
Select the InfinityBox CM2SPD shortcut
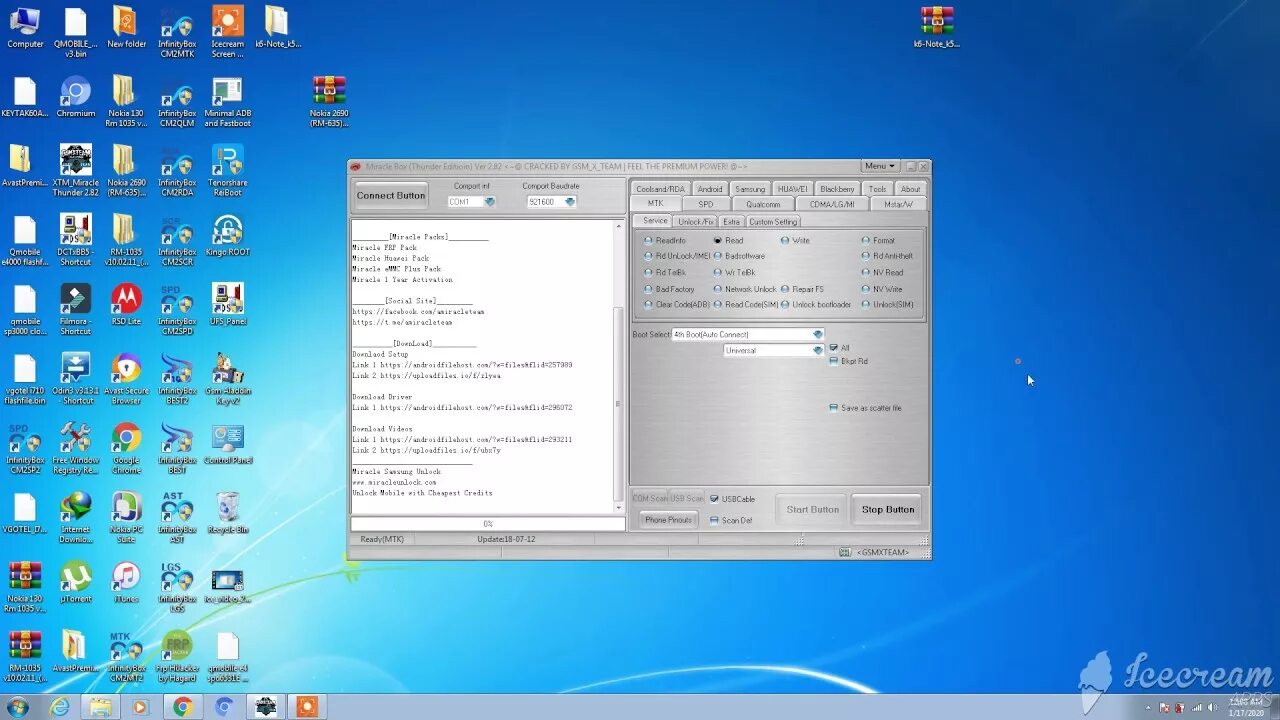[x=177, y=309]
